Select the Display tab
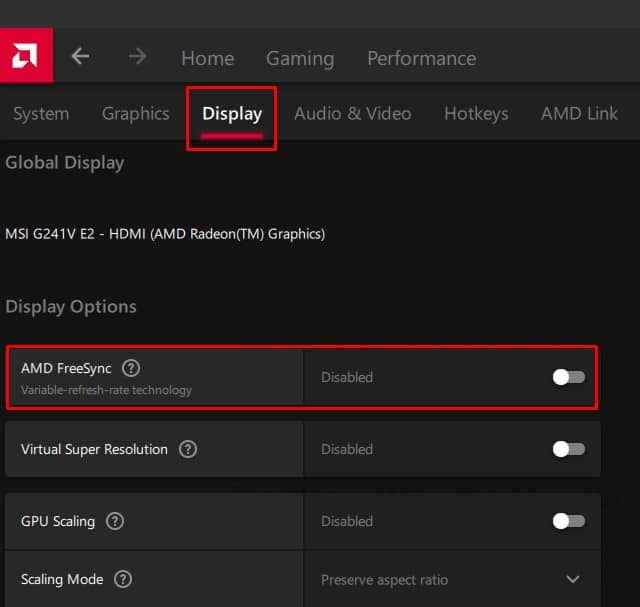640x607 pixels. (x=232, y=114)
